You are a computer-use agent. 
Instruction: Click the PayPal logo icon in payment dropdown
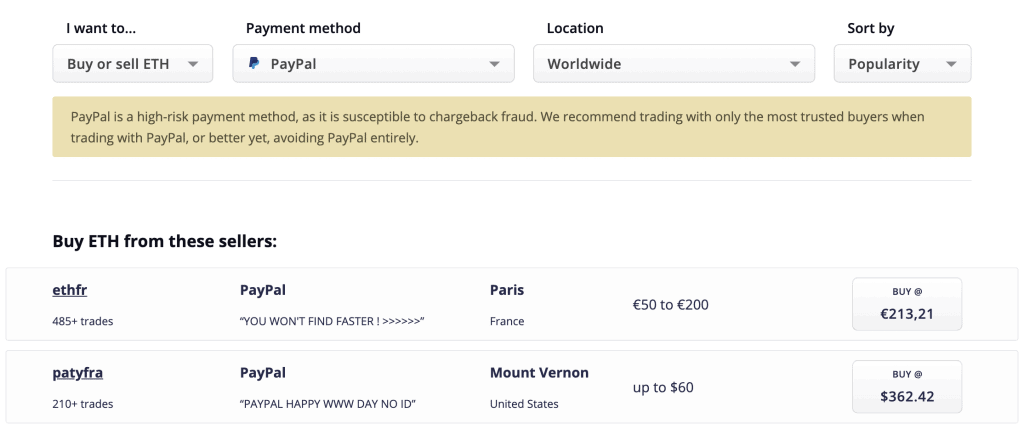(x=254, y=63)
